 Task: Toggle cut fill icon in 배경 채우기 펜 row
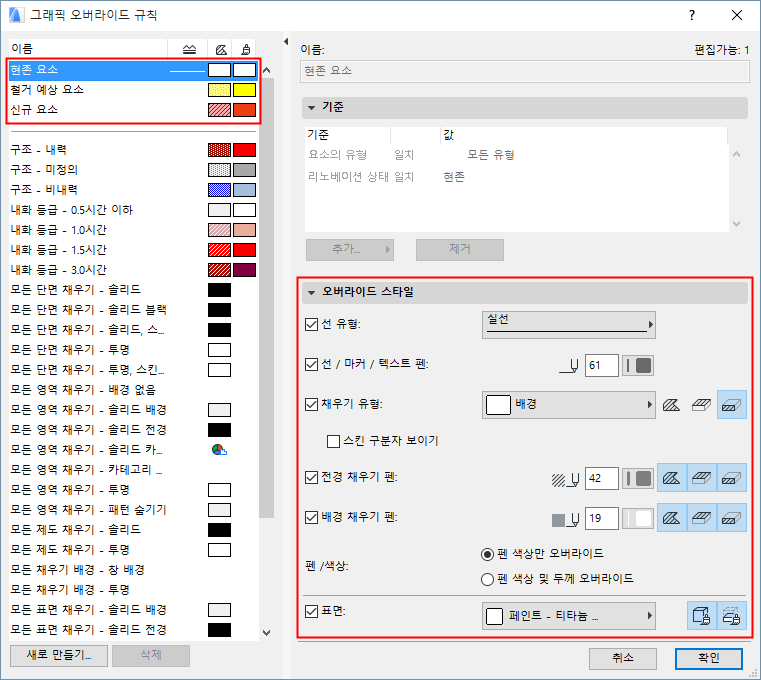tap(731, 518)
